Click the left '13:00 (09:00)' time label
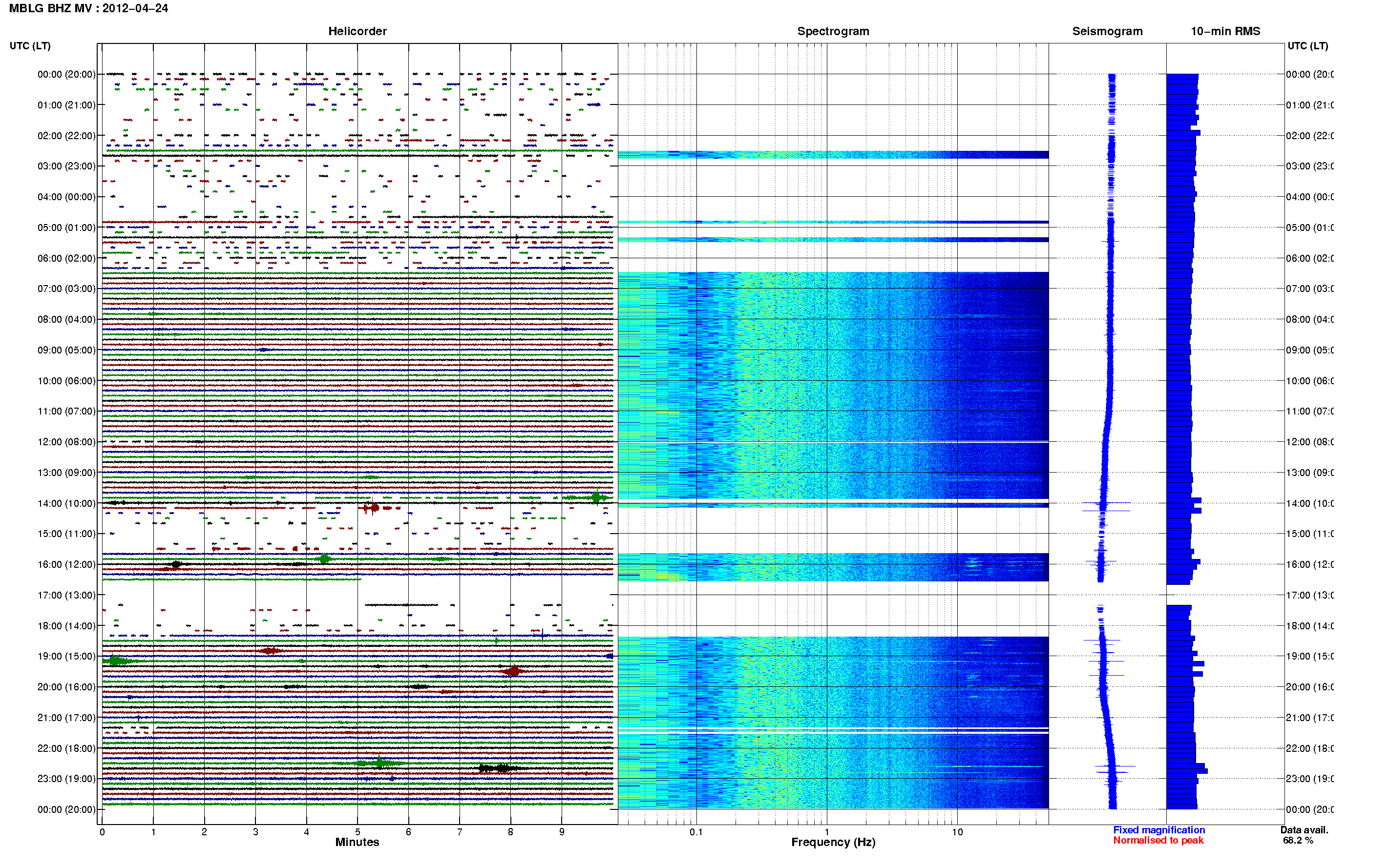Image resolution: width=1389 pixels, height=868 pixels. coord(66,473)
